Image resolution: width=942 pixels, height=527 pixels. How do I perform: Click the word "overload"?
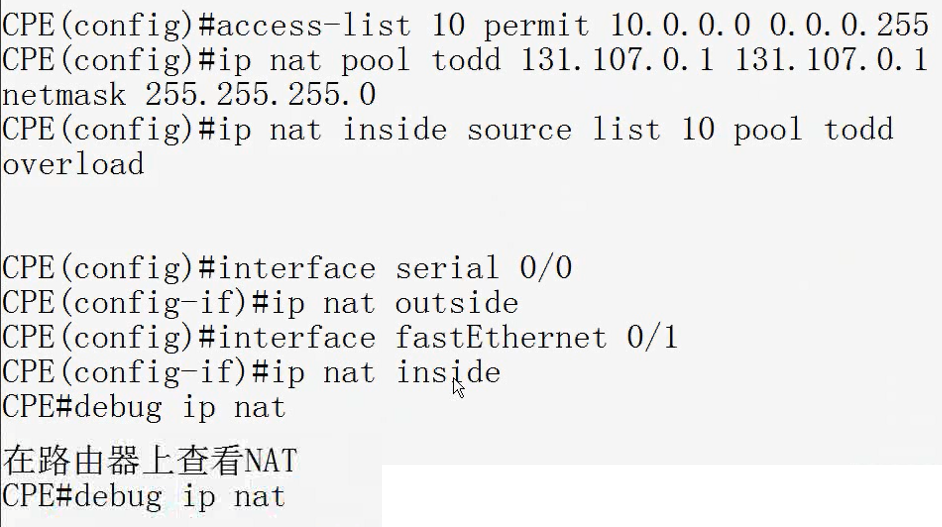(73, 164)
